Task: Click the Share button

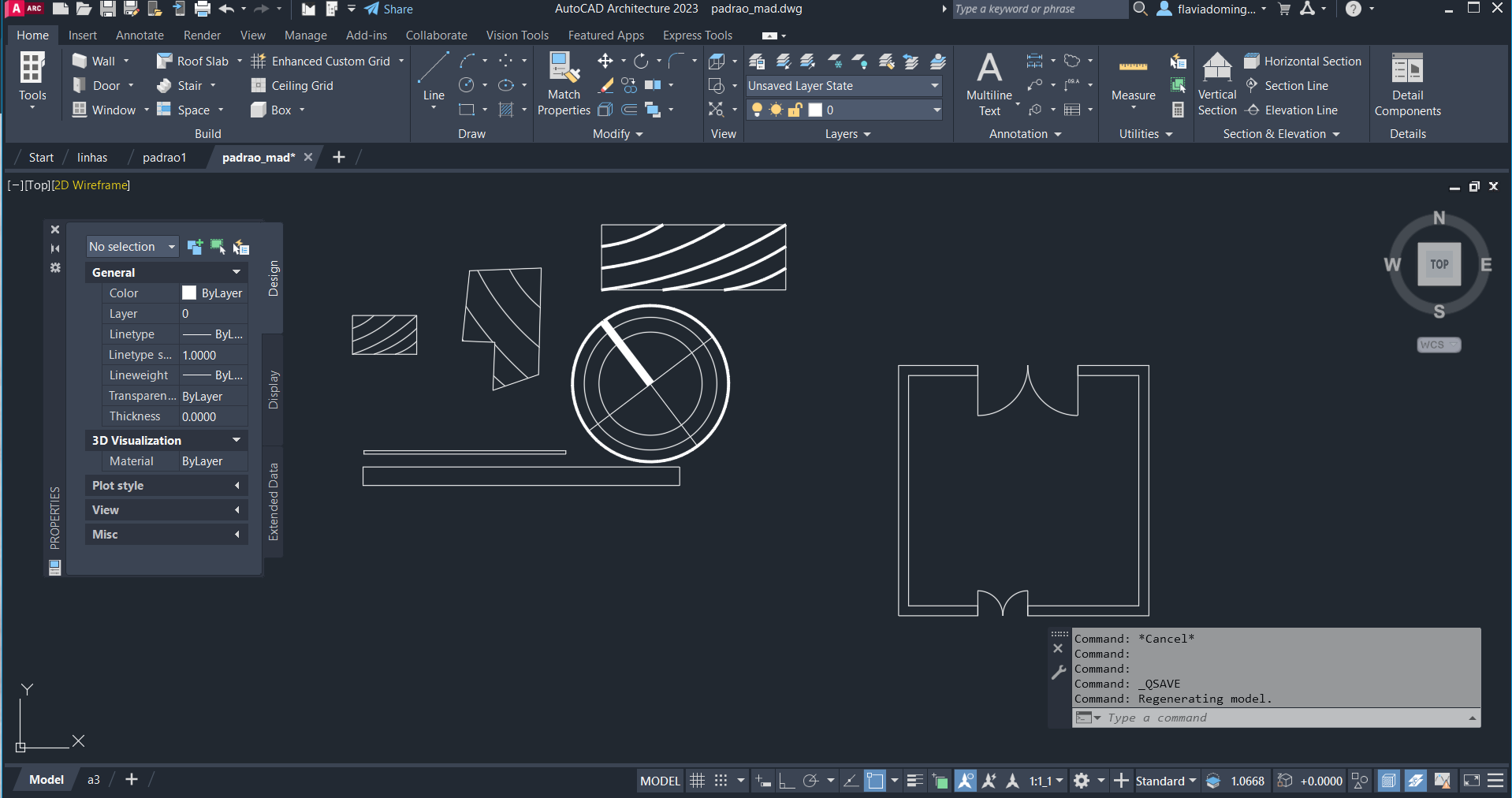Action: tap(389, 9)
